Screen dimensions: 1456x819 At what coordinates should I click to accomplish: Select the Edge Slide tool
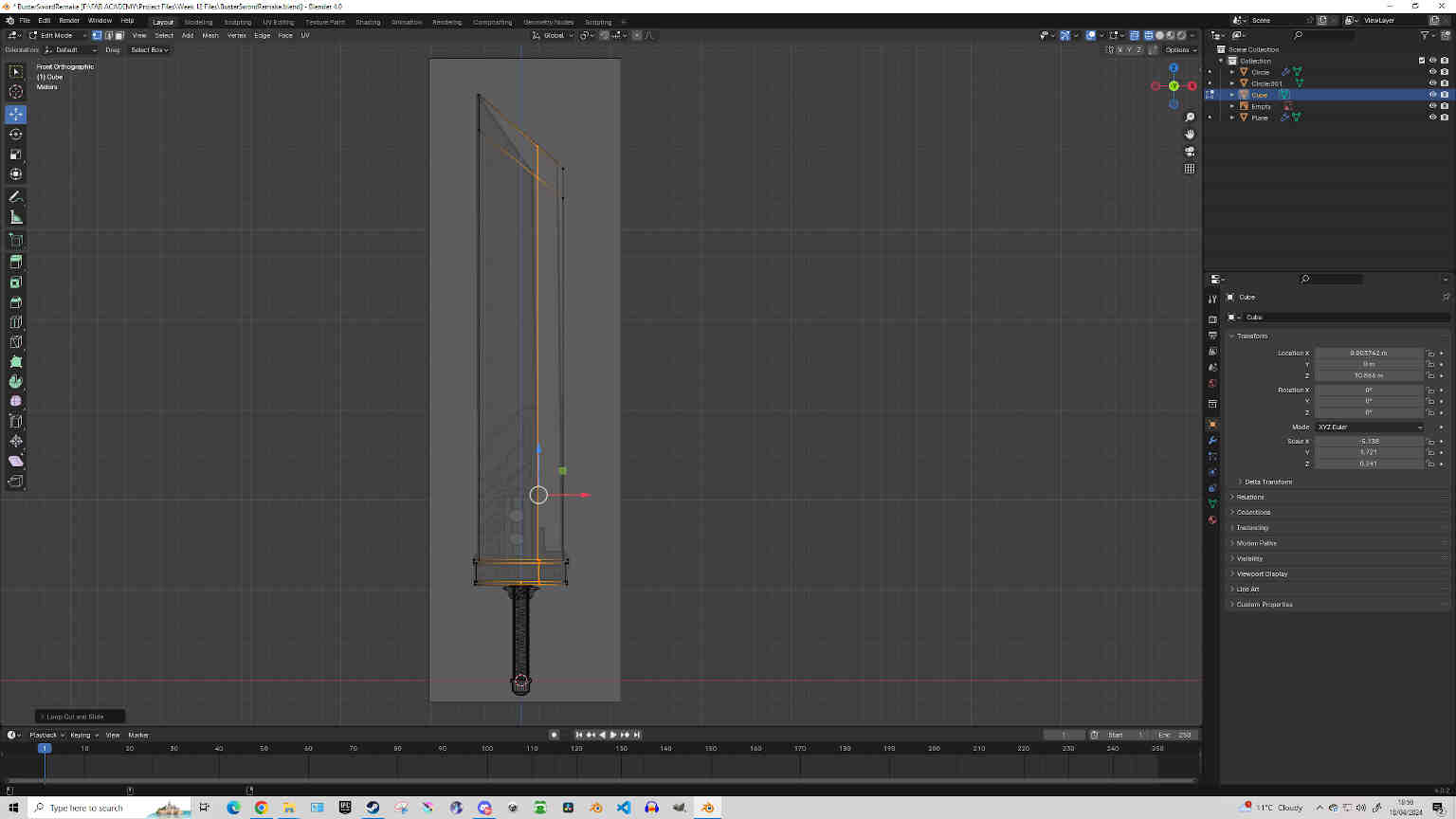click(16, 421)
